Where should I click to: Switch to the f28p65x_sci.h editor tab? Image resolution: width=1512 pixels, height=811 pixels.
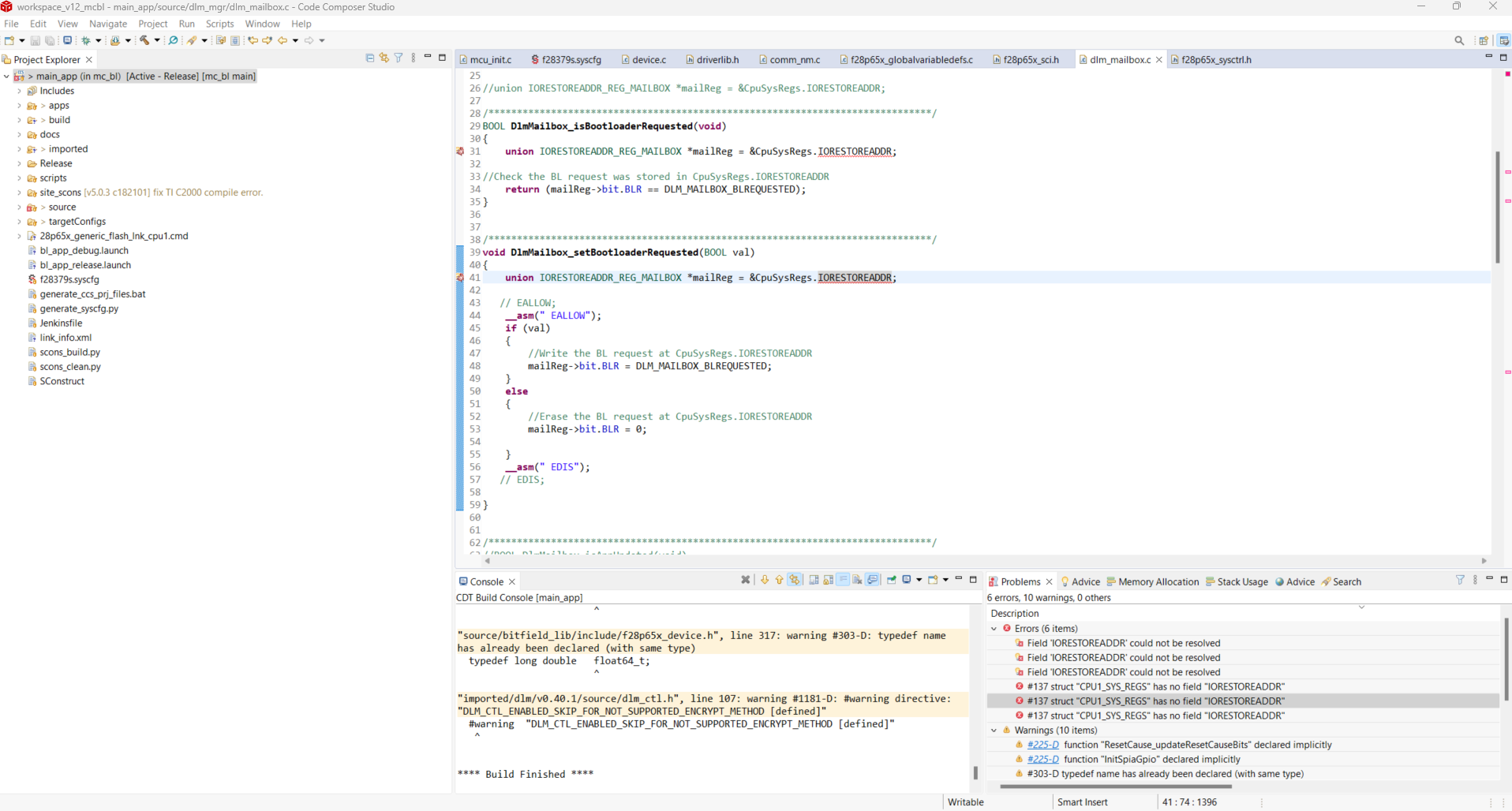tap(1030, 60)
